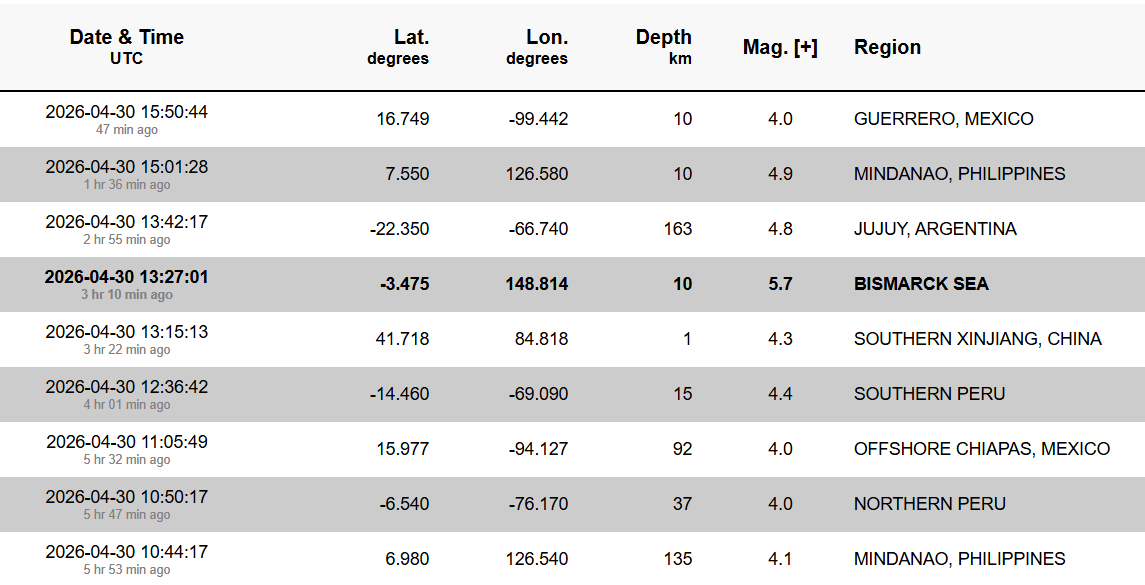Screen dimensions: 1145x585
Task: Click the Lon. degrees column header
Action: [x=537, y=47]
